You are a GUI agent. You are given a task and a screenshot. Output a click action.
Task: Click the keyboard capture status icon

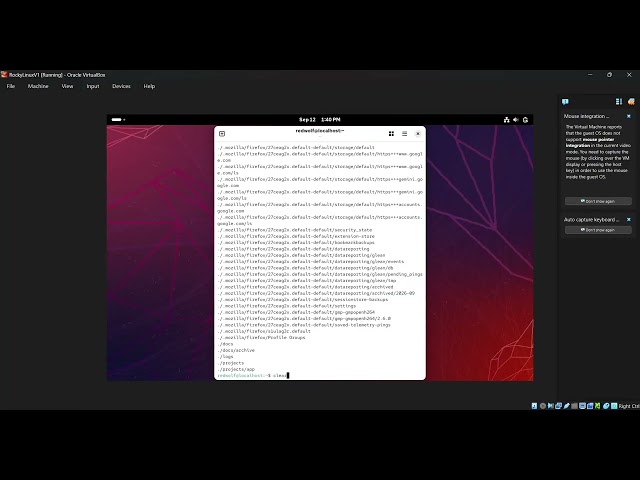614,406
